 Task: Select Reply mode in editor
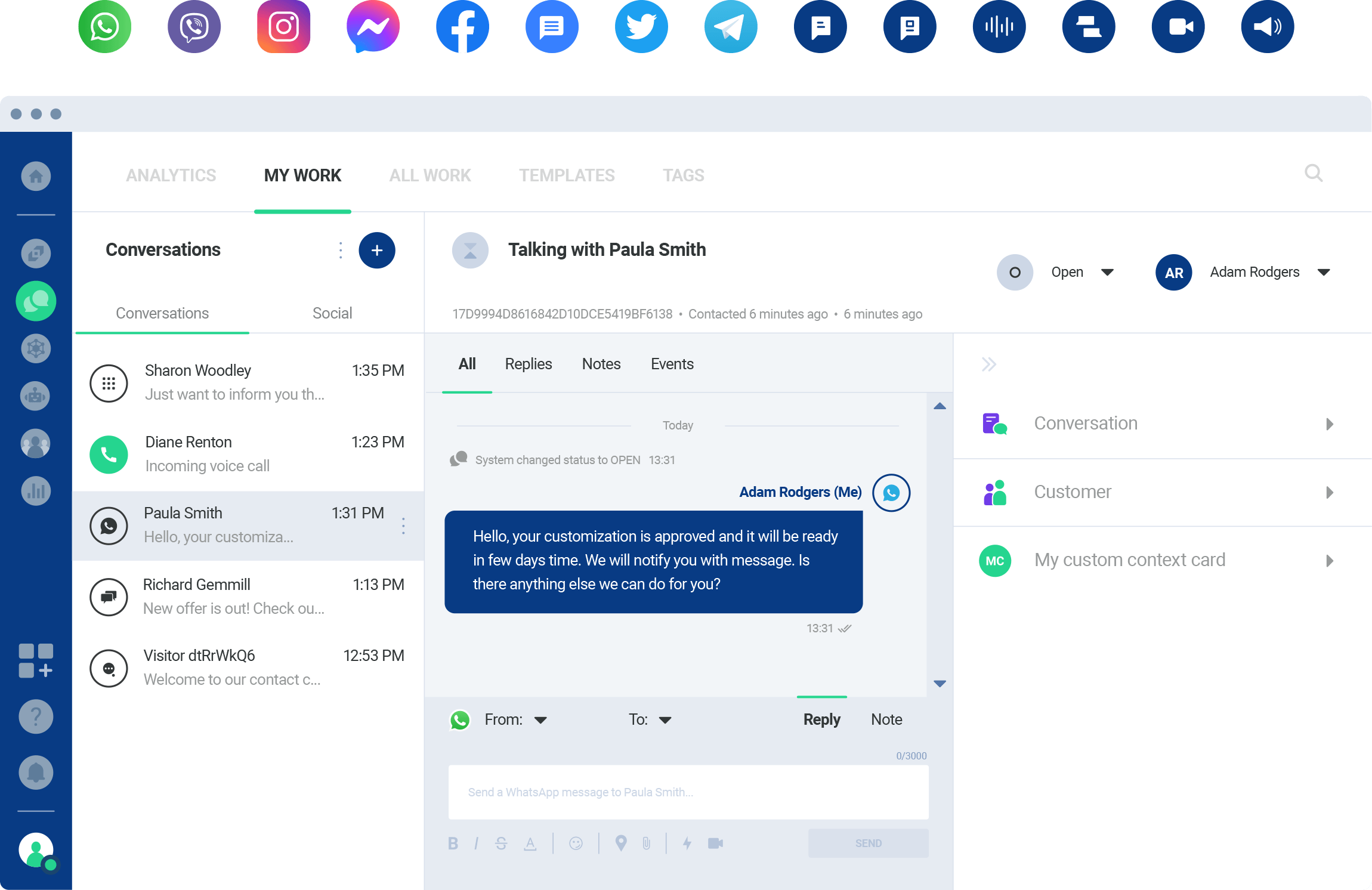822,720
